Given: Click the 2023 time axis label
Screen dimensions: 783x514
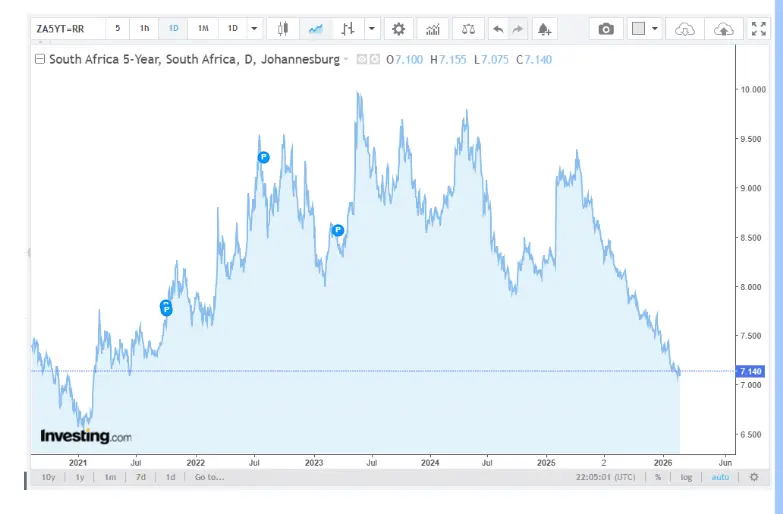Looking at the screenshot, I should point(314,463).
